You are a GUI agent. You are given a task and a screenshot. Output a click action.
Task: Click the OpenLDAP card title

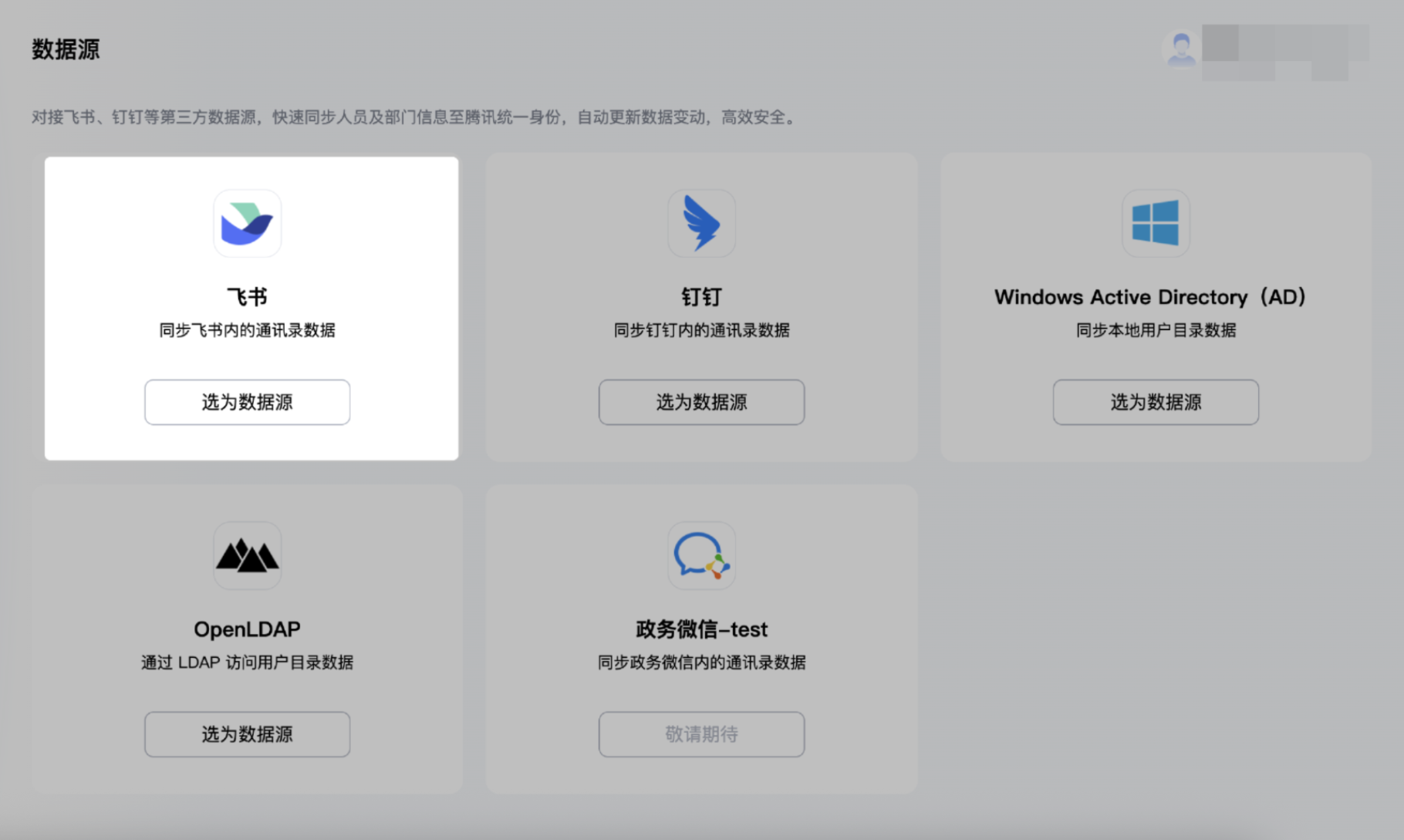pos(247,629)
